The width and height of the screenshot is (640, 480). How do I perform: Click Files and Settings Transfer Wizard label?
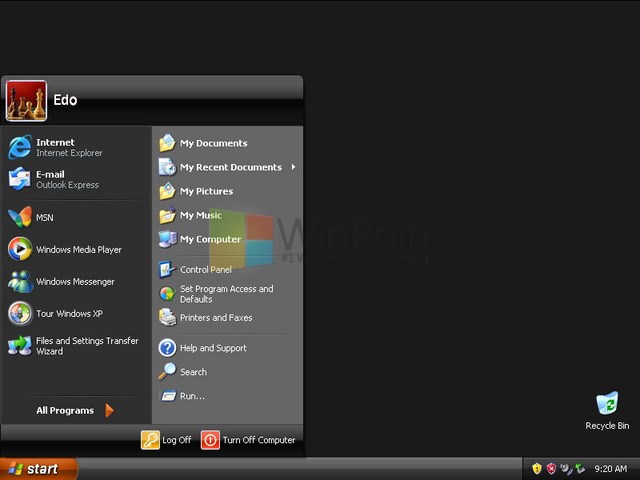coord(87,346)
